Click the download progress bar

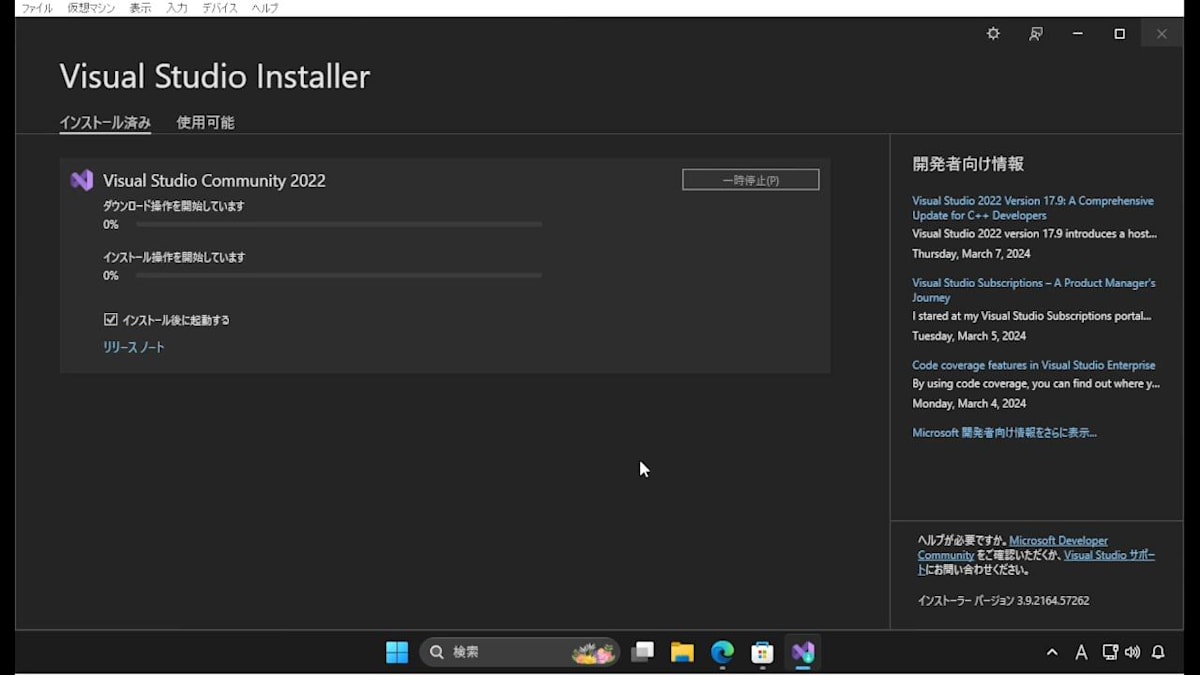tap(338, 225)
